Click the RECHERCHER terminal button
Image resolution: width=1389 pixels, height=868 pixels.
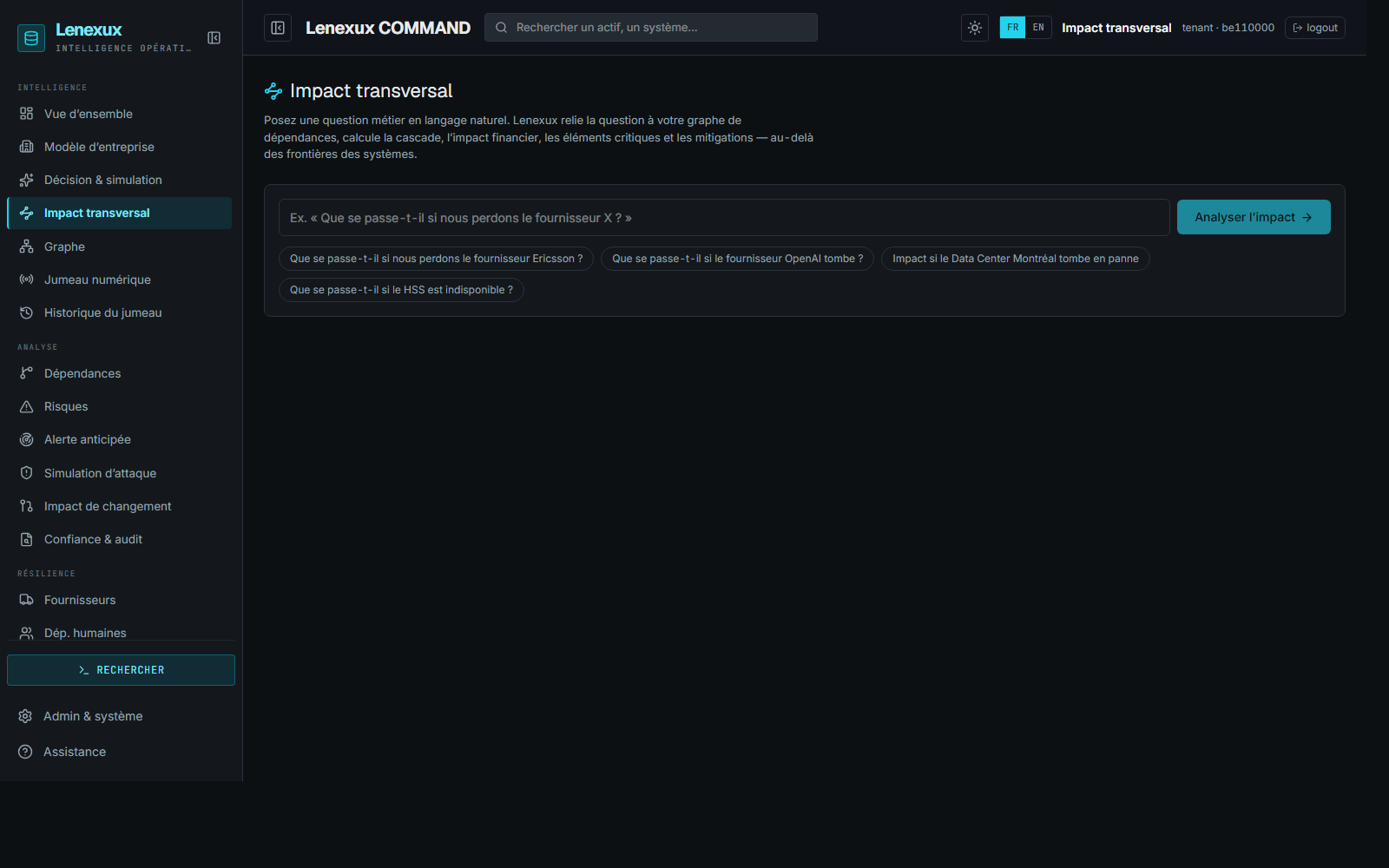121,670
